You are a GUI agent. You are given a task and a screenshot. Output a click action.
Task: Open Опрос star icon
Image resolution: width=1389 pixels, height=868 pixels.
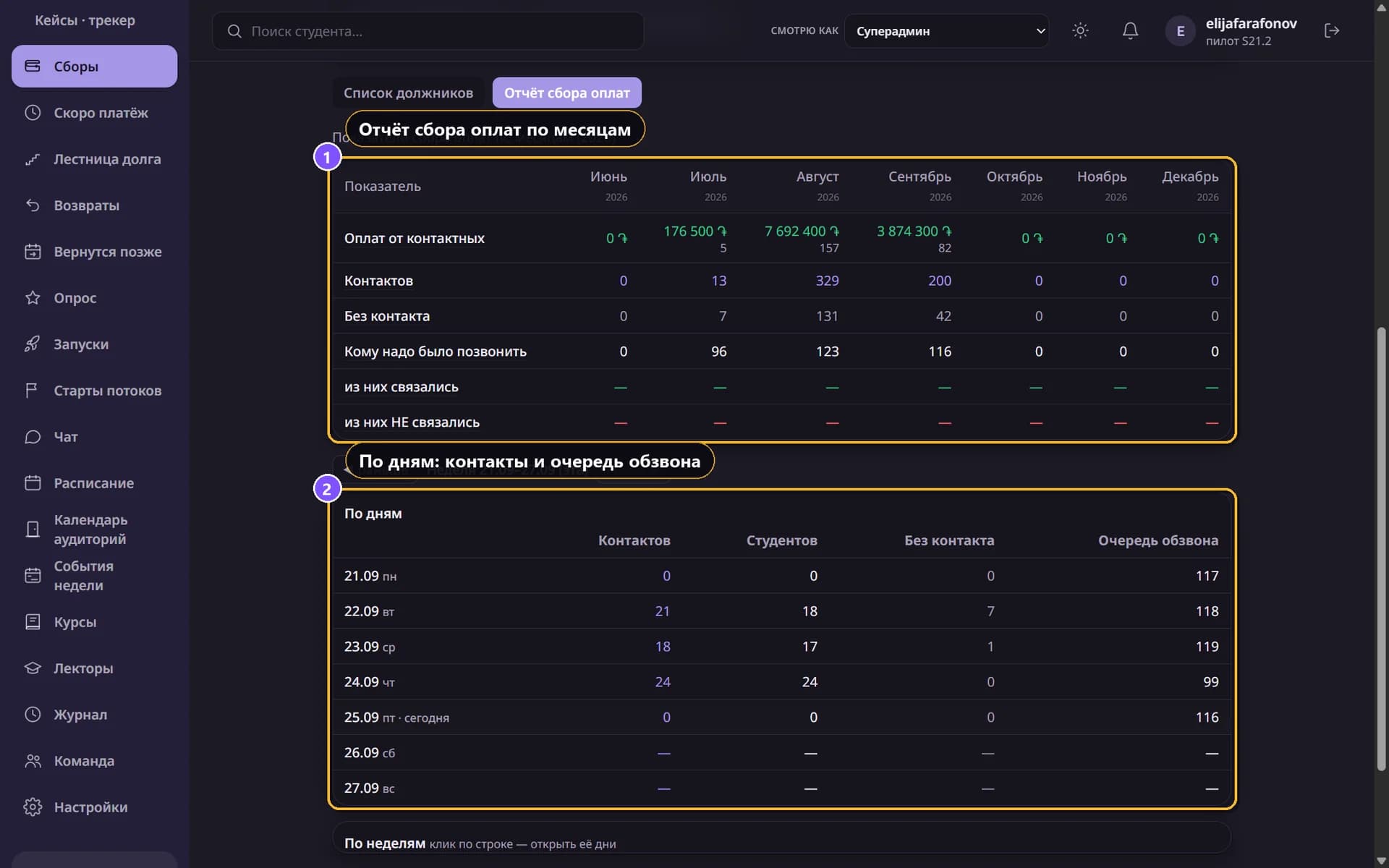coord(33,297)
